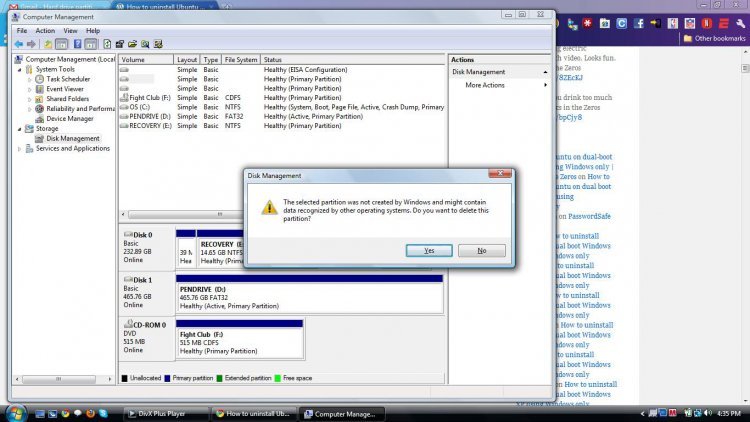Close the Disk Management dialog
Image resolution: width=750 pixels, height=422 pixels.
point(500,173)
